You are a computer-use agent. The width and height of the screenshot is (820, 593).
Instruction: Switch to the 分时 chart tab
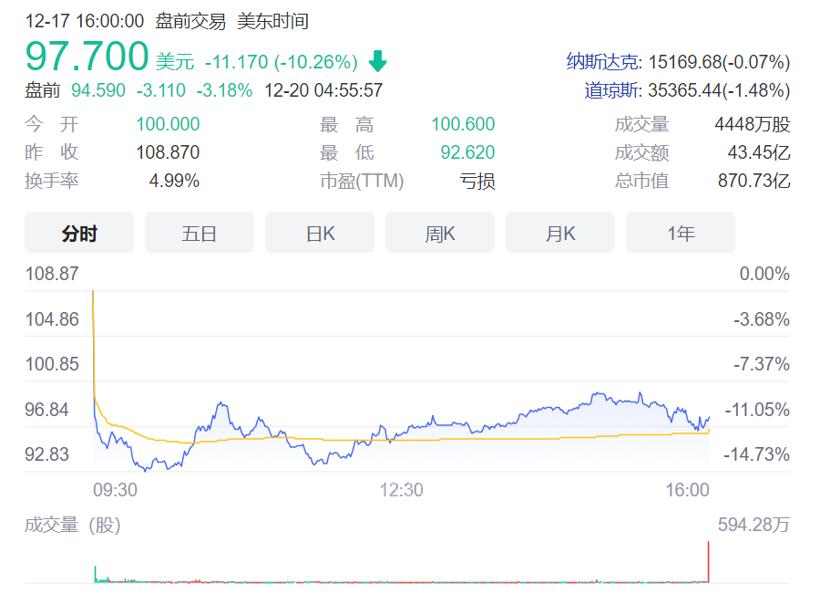(x=79, y=233)
